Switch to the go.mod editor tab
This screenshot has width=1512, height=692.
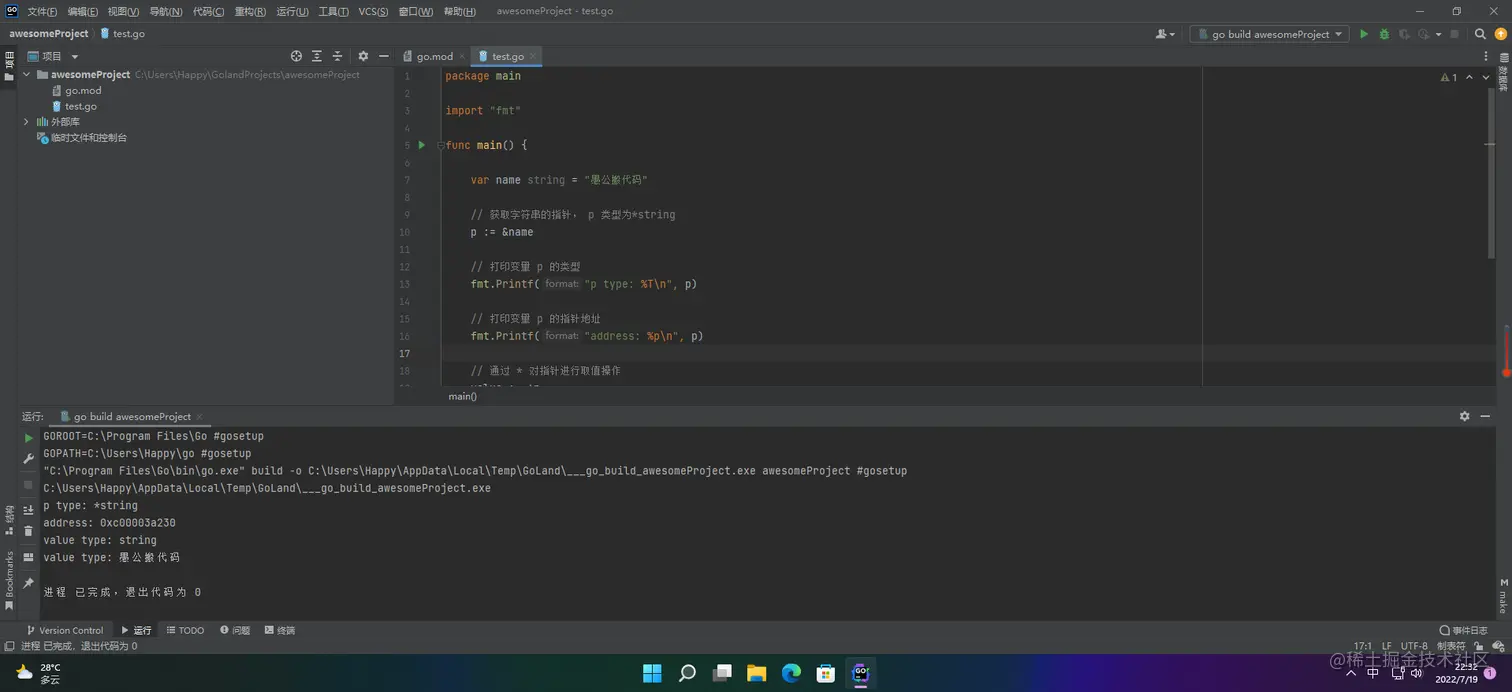point(435,56)
